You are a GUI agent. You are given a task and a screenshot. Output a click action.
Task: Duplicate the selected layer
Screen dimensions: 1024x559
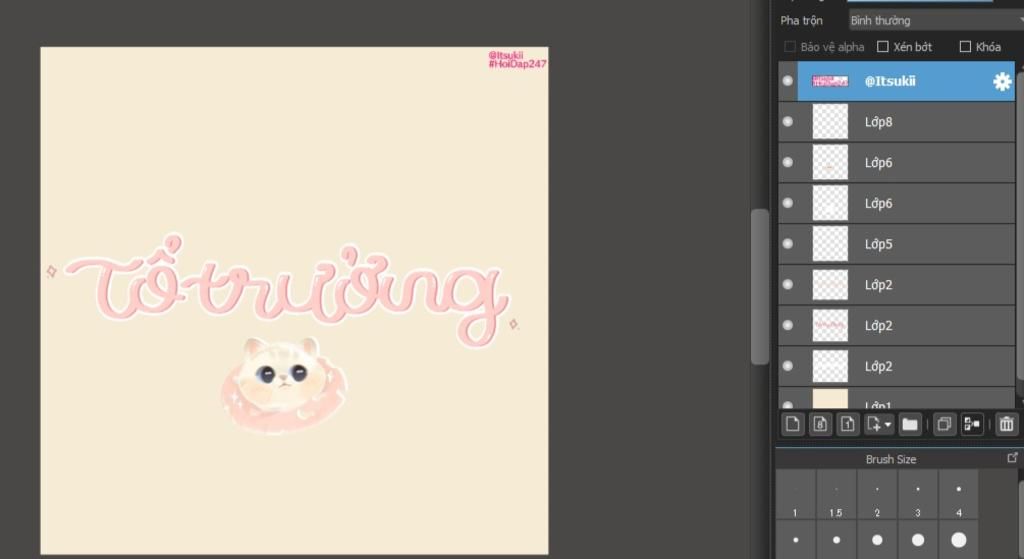click(944, 424)
